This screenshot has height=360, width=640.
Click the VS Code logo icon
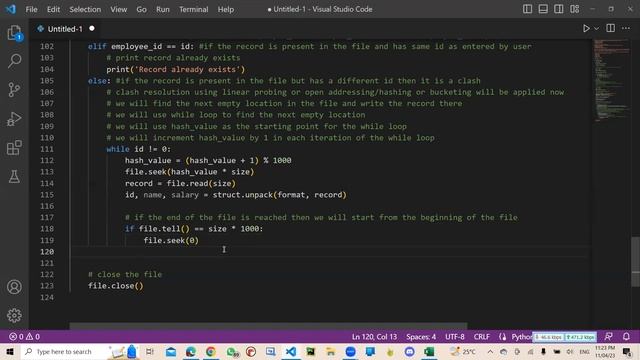pos(11,9)
